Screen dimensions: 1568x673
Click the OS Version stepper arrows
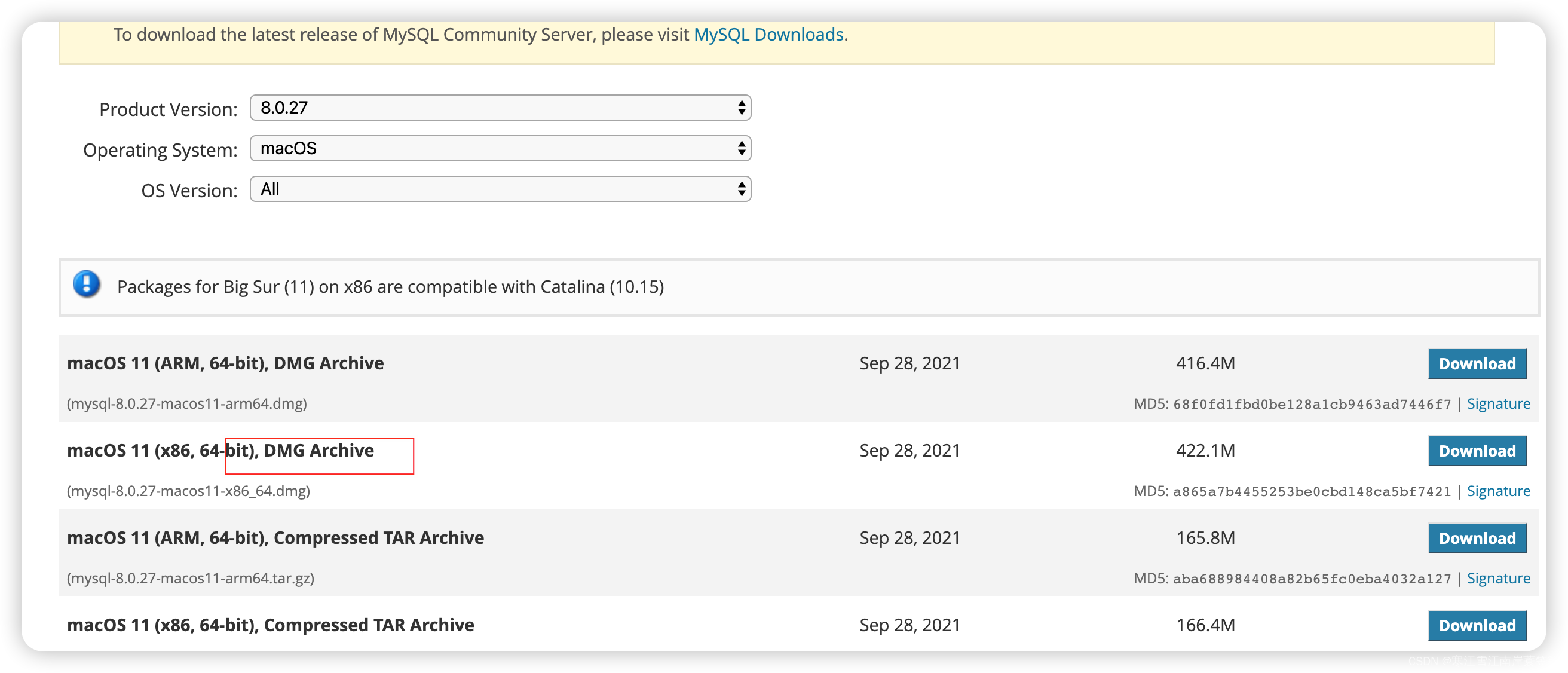pyautogui.click(x=741, y=189)
